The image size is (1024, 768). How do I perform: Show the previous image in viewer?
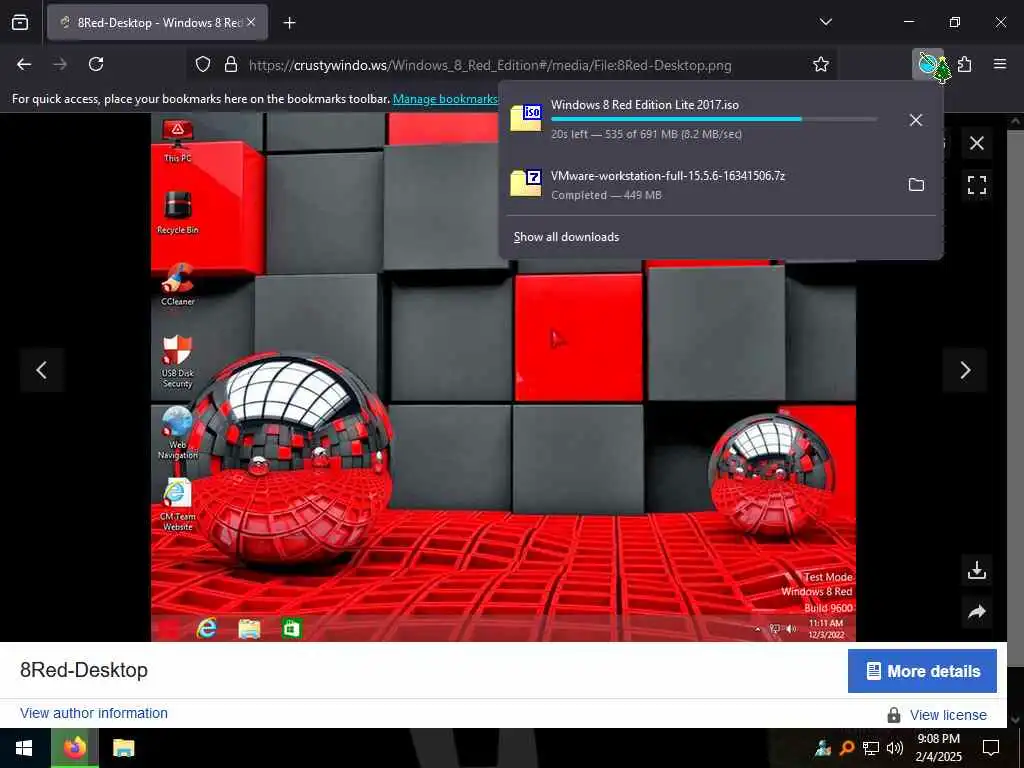click(42, 370)
